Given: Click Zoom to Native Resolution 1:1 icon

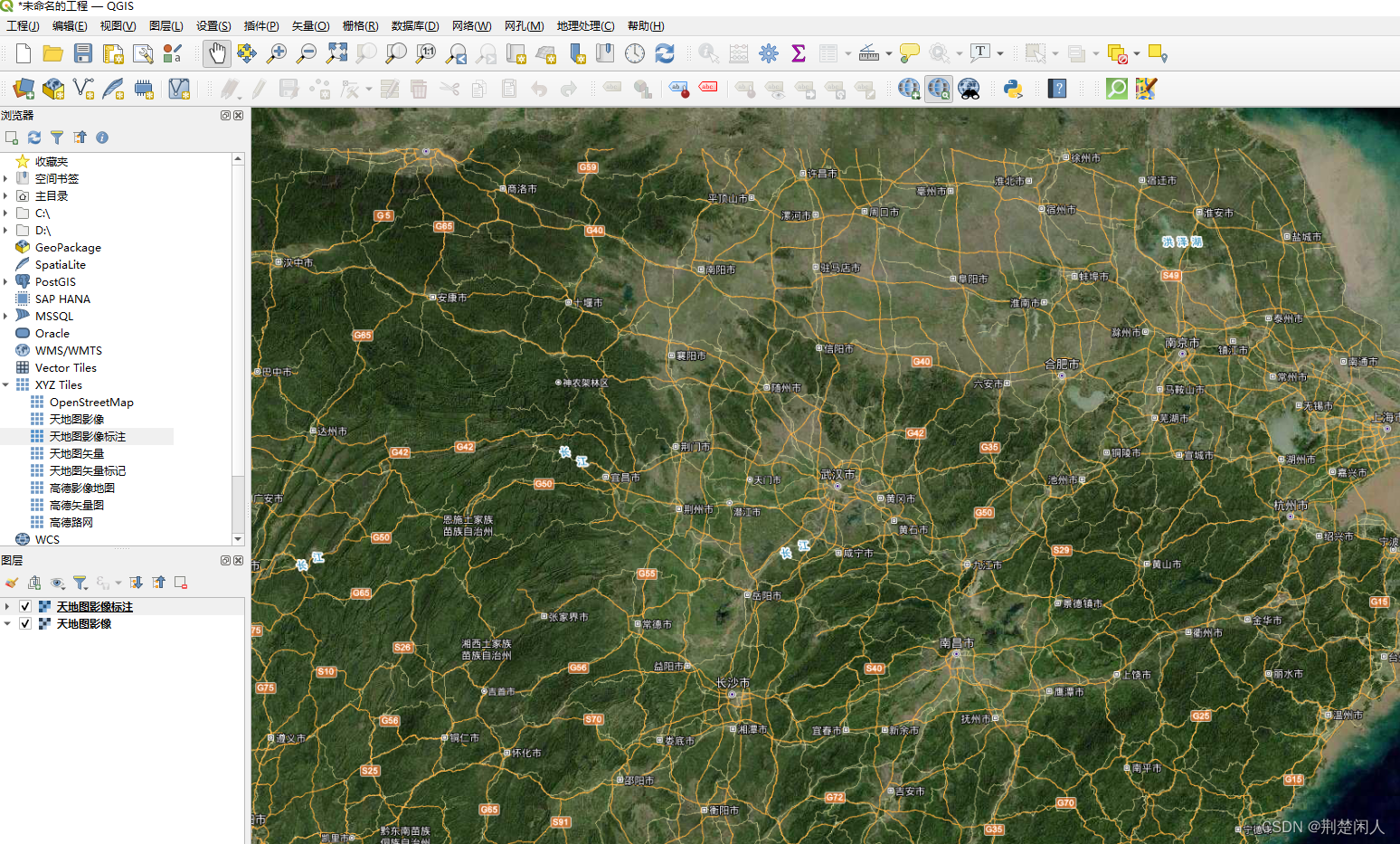Looking at the screenshot, I should (x=426, y=54).
